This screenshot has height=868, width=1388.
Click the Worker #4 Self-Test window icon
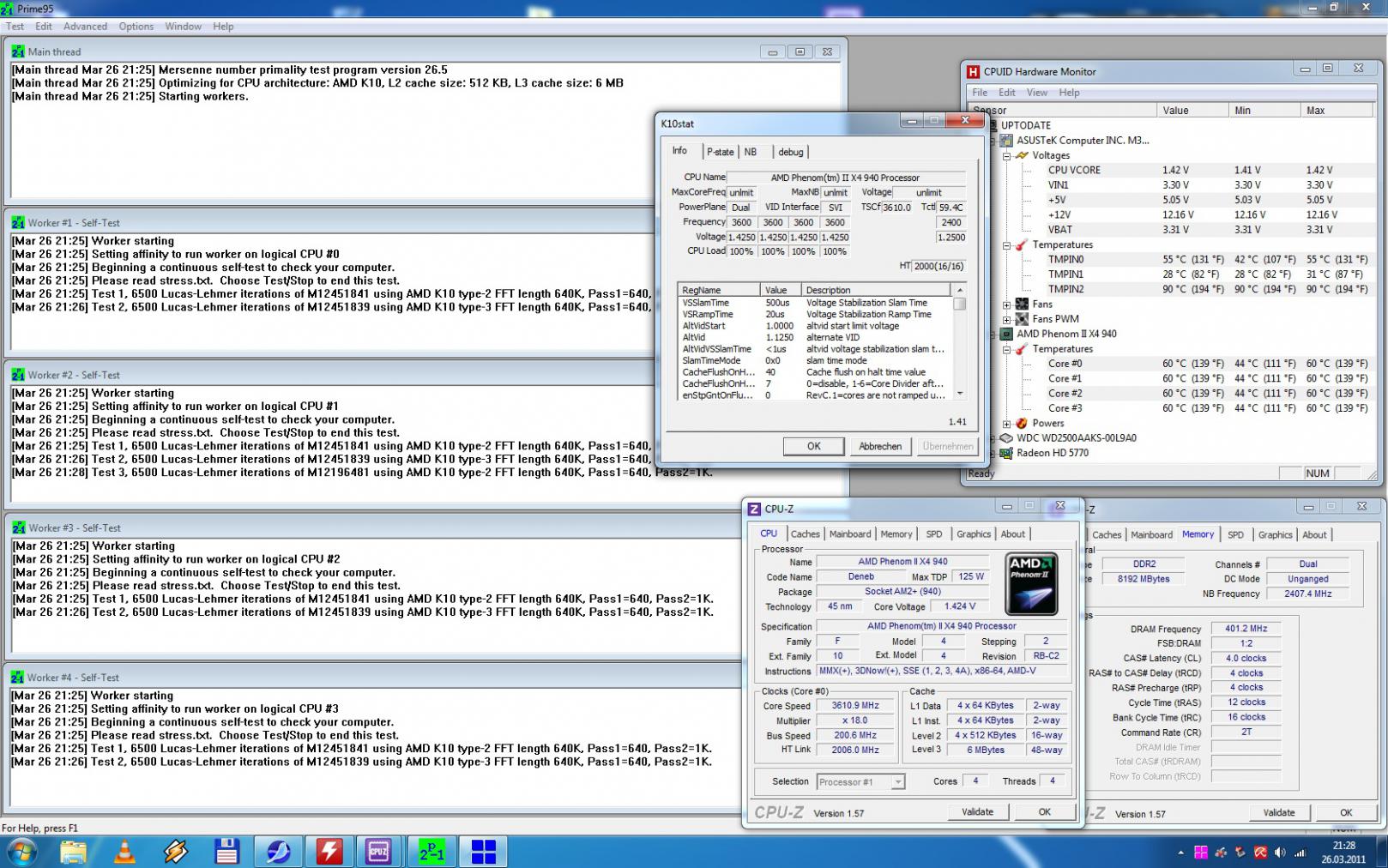pos(18,677)
